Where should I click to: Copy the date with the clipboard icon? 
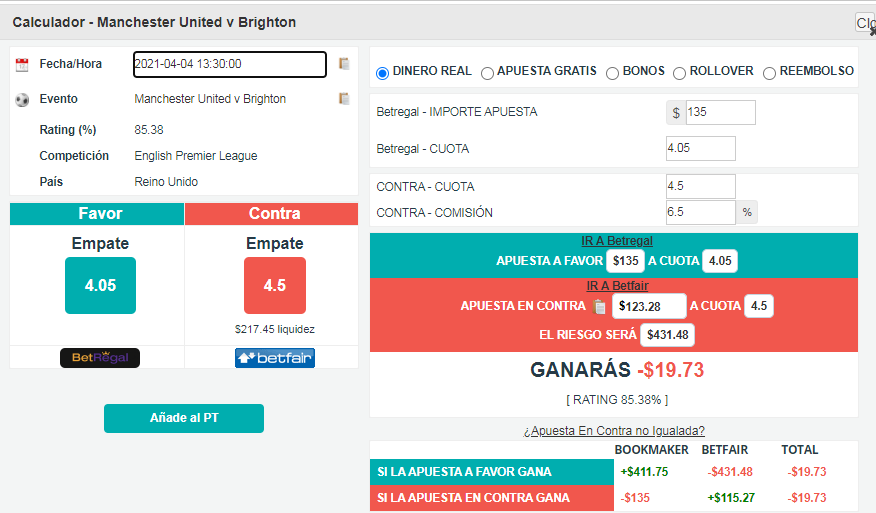[344, 64]
